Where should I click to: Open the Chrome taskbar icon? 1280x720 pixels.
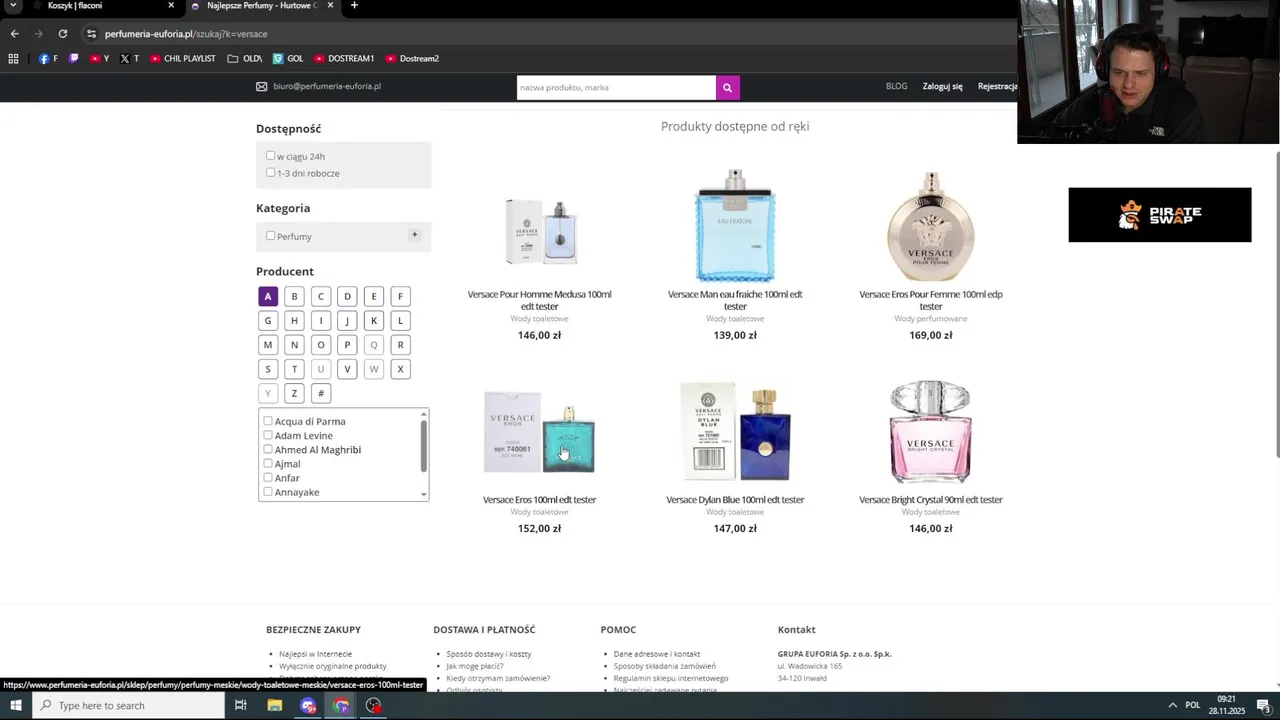(341, 706)
